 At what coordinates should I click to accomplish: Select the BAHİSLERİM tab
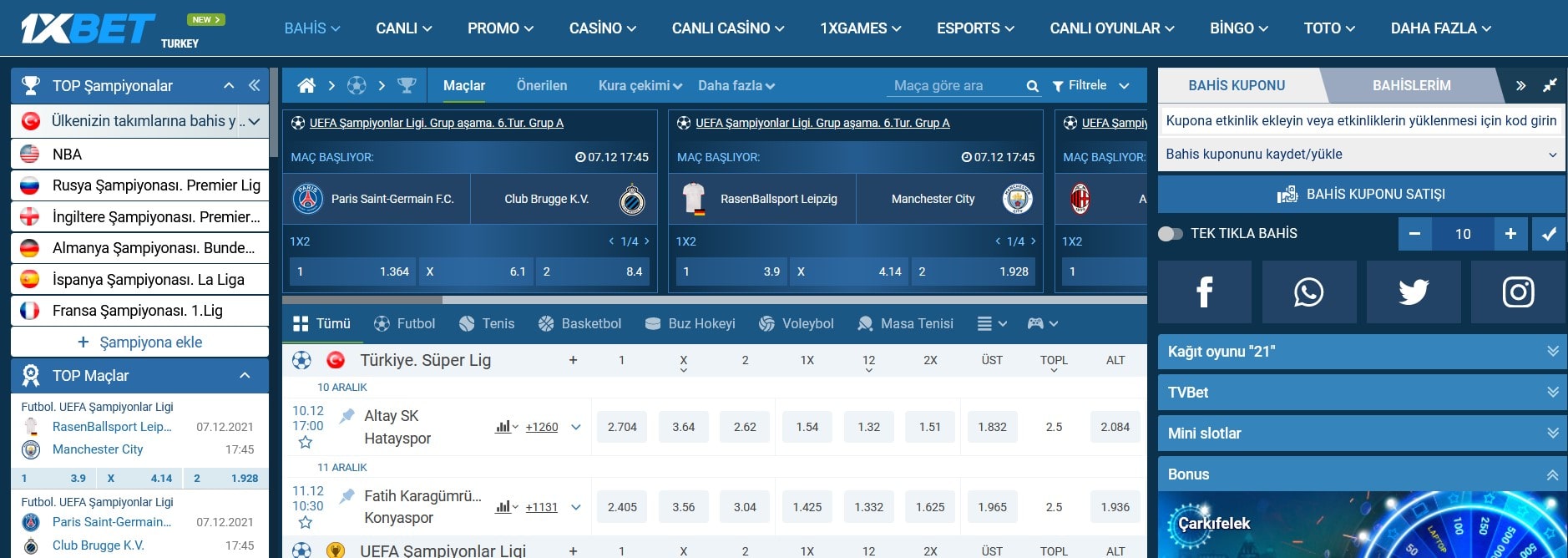1412,85
